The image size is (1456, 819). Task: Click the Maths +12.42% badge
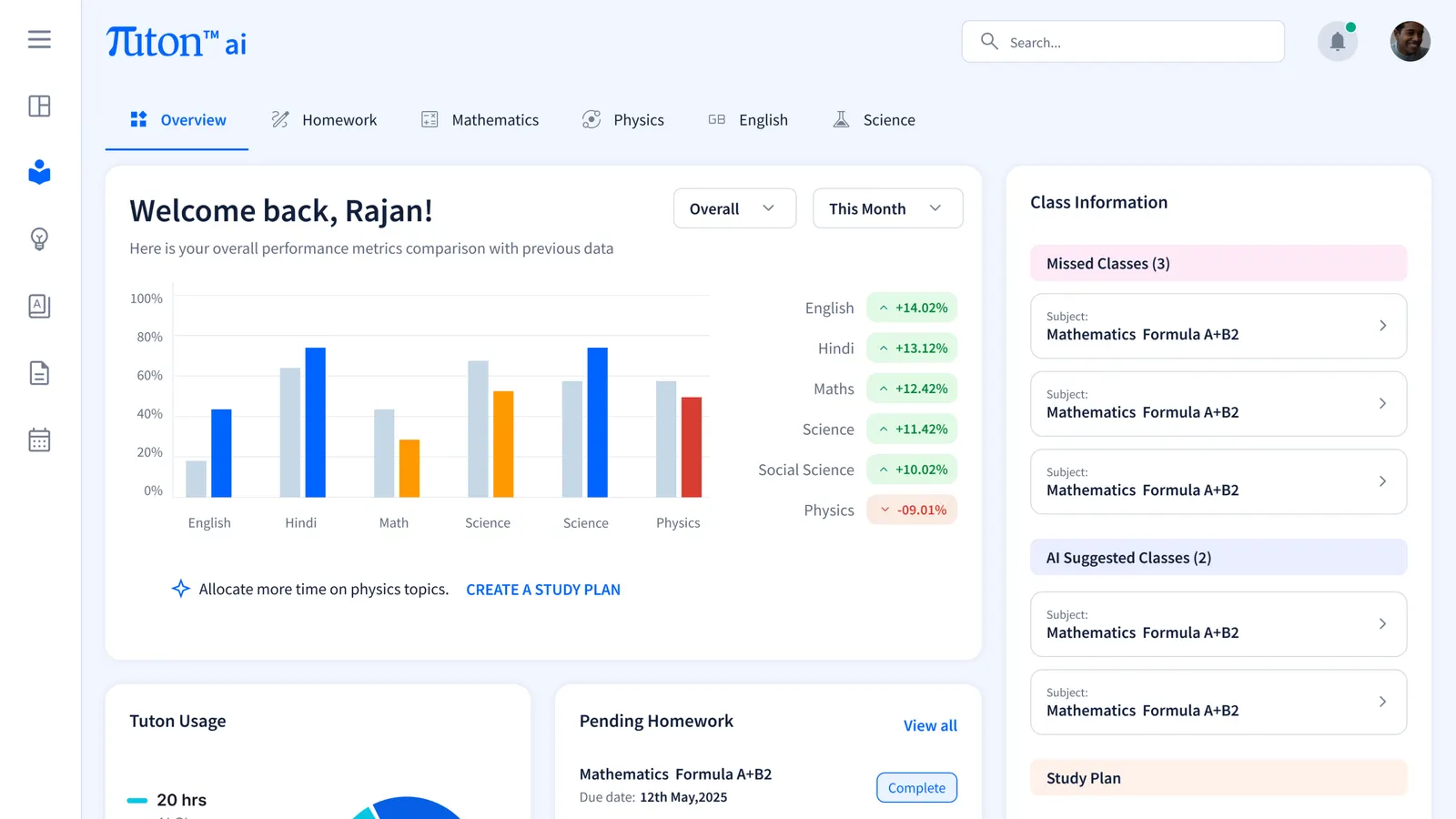912,389
